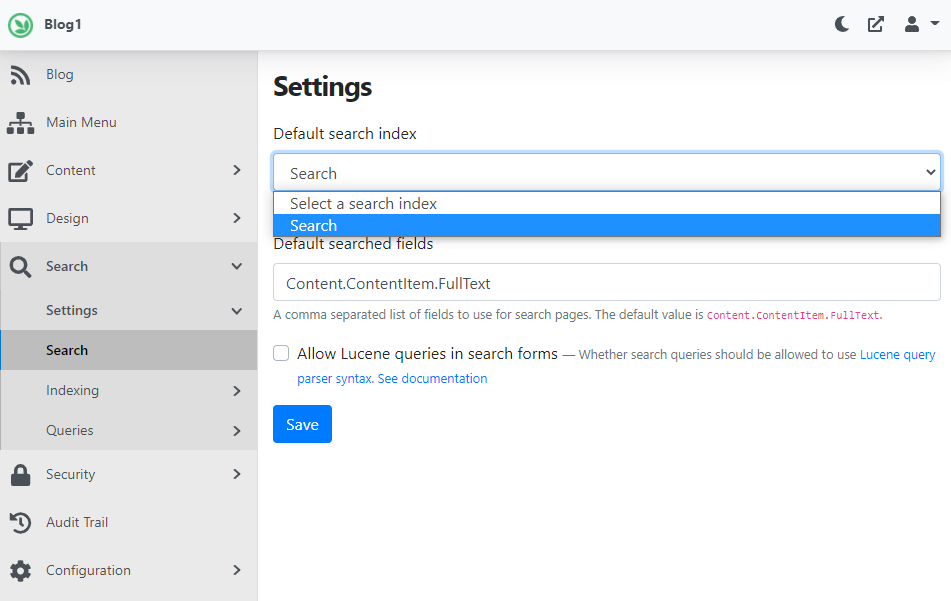Viewport: 951px width, 601px height.
Task: Click the Blog1 site name
Action: (62, 24)
